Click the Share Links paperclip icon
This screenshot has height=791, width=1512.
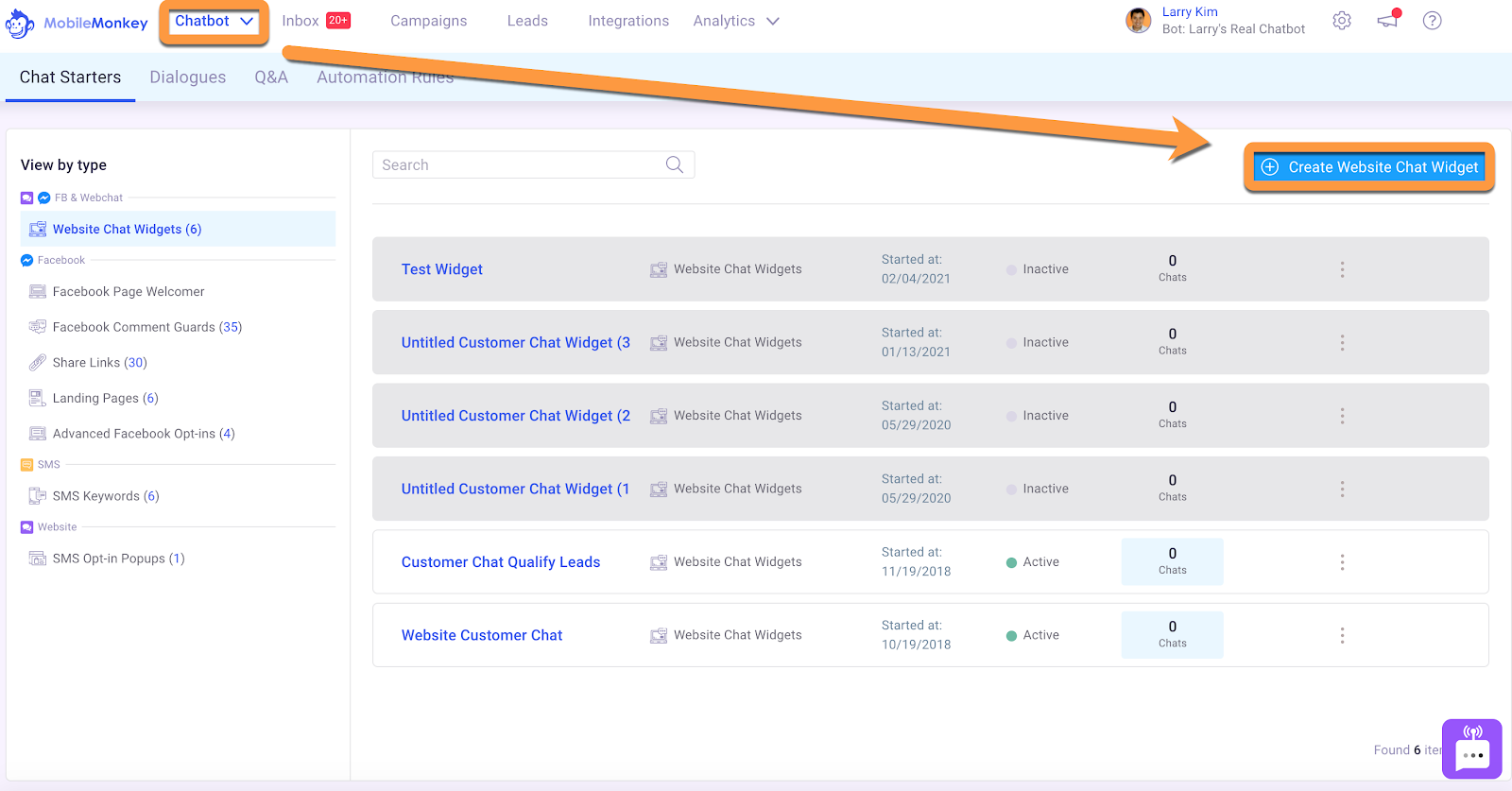point(38,363)
